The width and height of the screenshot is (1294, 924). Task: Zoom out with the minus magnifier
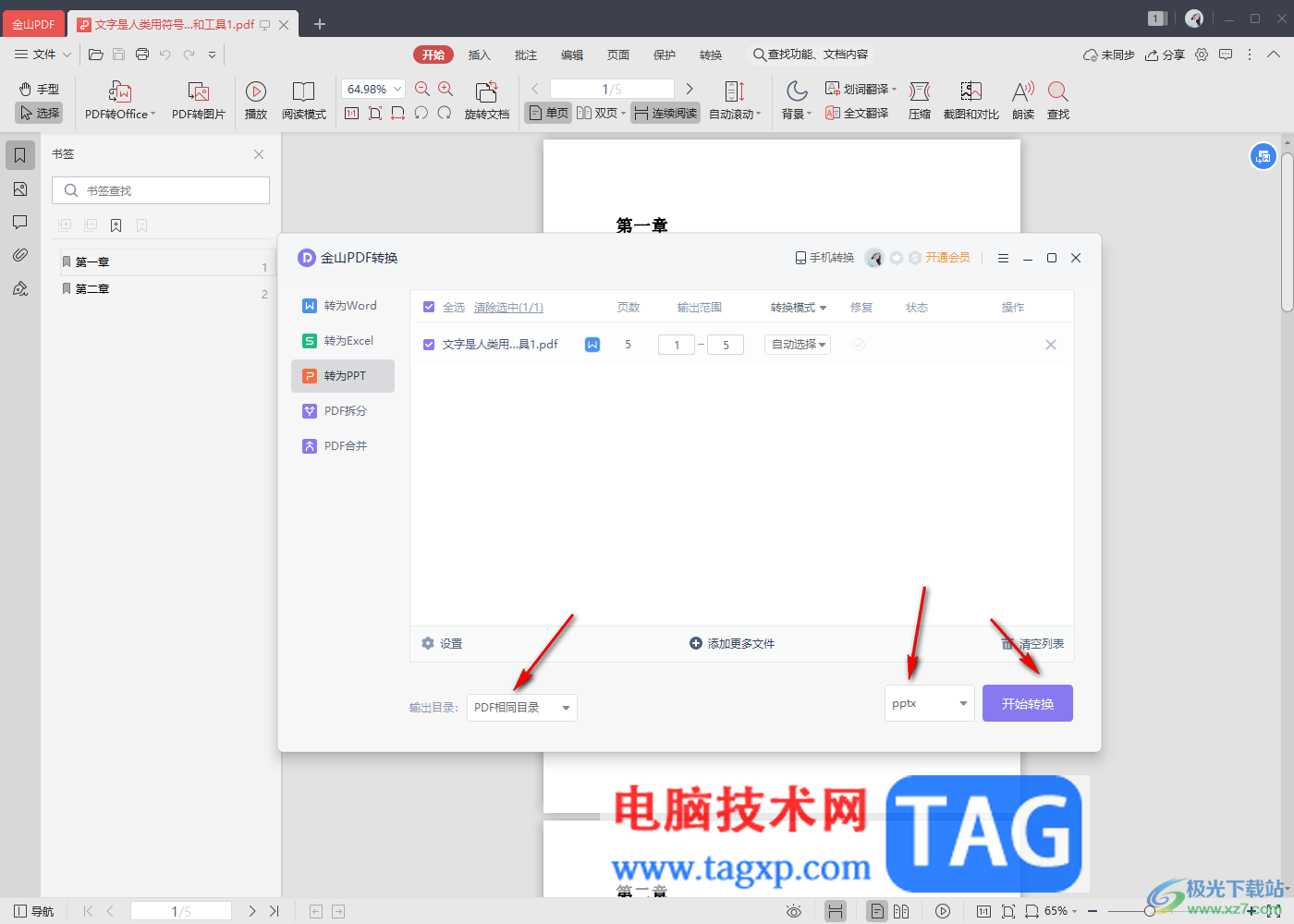click(x=422, y=89)
